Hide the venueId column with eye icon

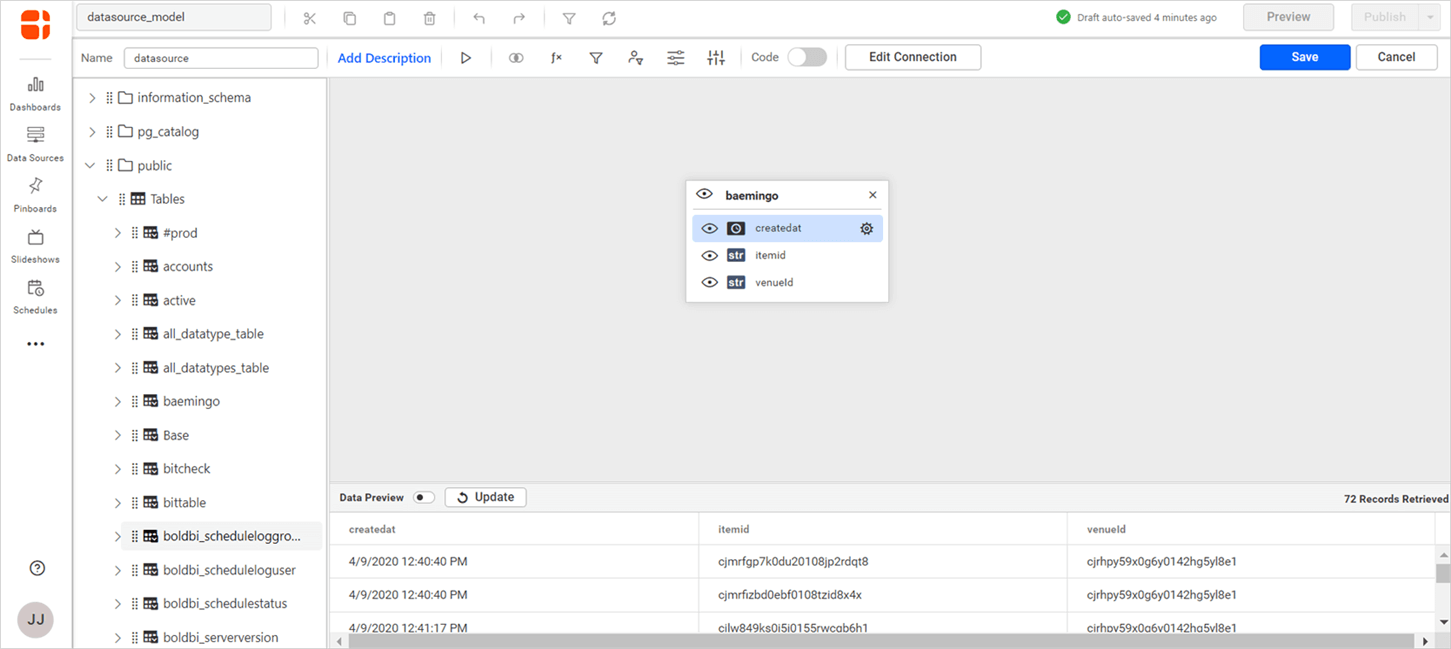[710, 283]
